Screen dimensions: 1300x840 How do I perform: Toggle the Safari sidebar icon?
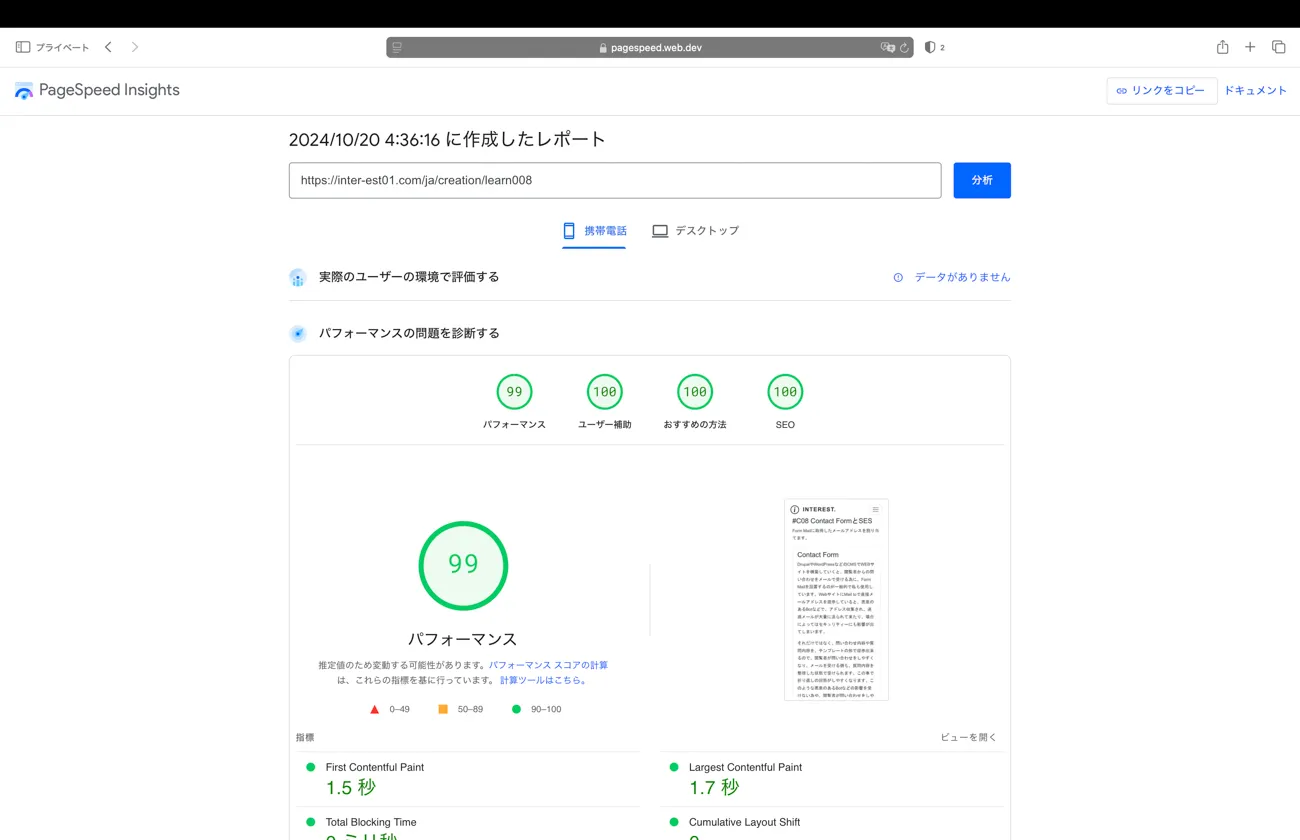tap(23, 47)
